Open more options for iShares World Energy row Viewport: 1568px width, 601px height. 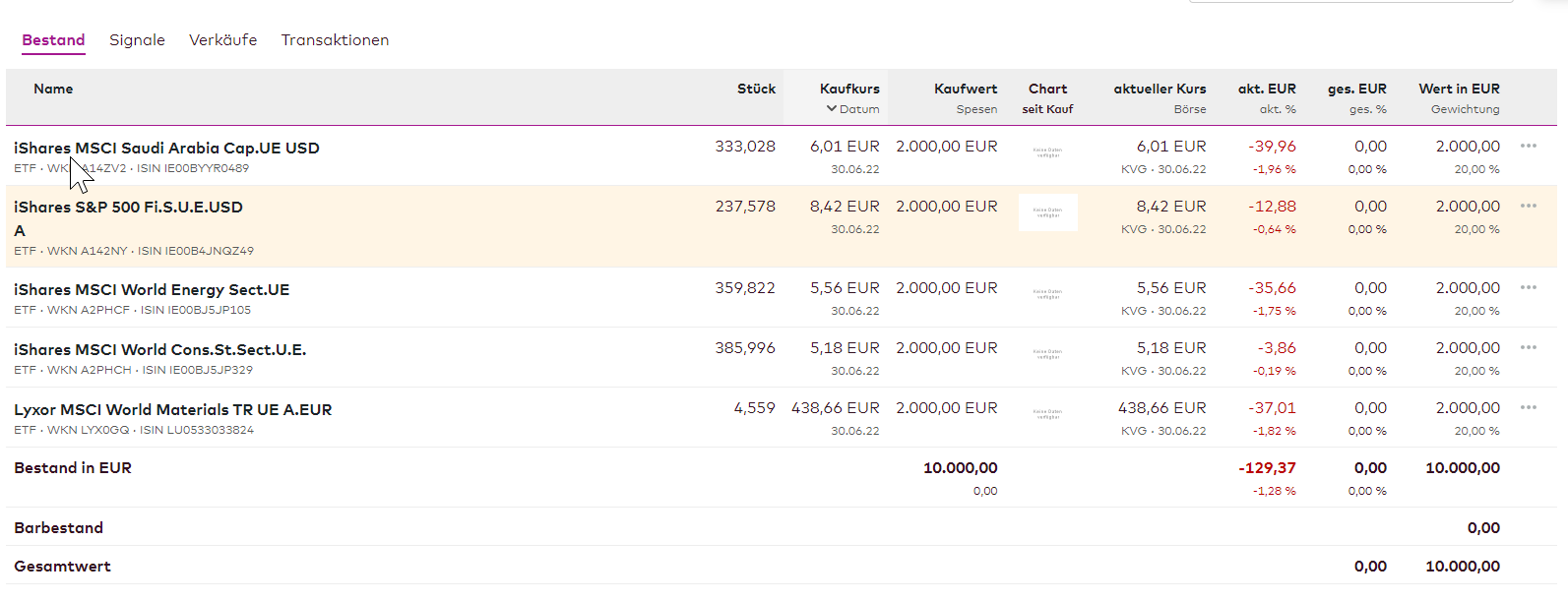pyautogui.click(x=1528, y=287)
